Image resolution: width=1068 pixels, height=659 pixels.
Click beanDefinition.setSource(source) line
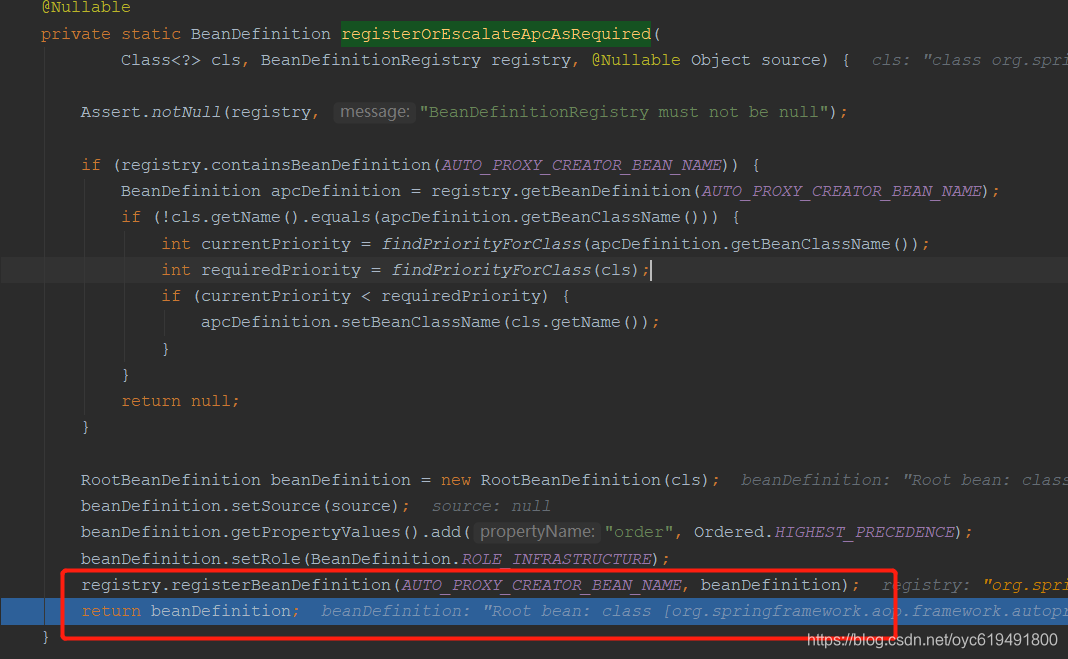point(245,507)
